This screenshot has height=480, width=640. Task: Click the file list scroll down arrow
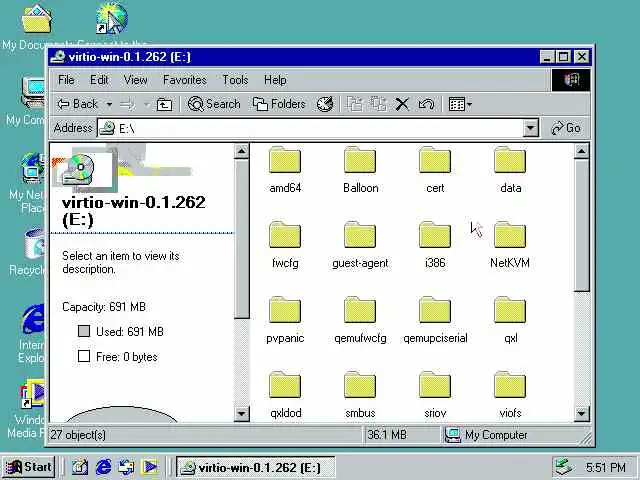pos(581,414)
